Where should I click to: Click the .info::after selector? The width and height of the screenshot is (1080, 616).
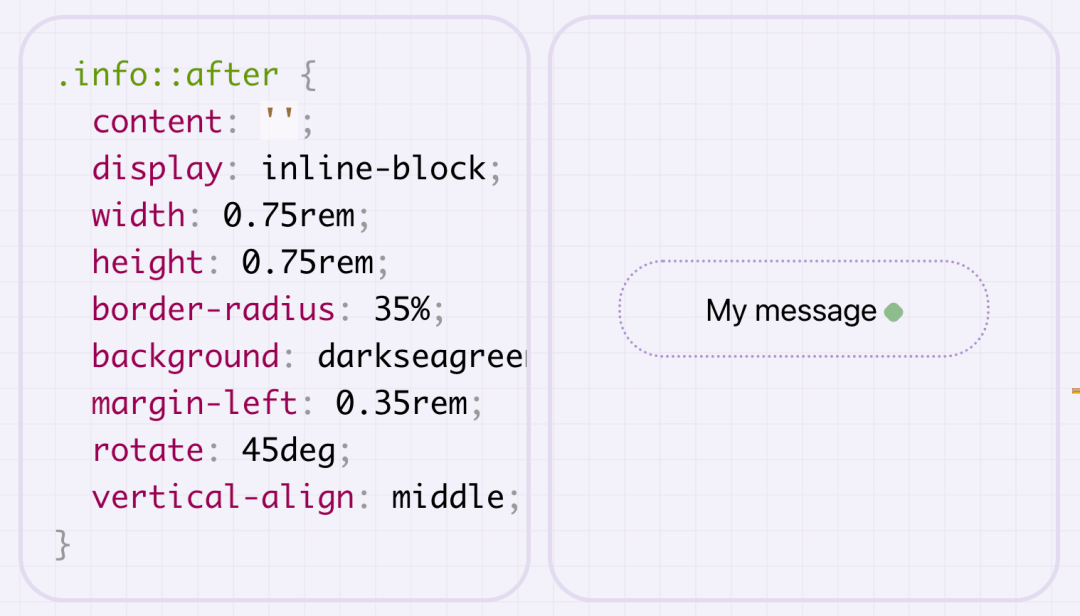[x=167, y=75]
